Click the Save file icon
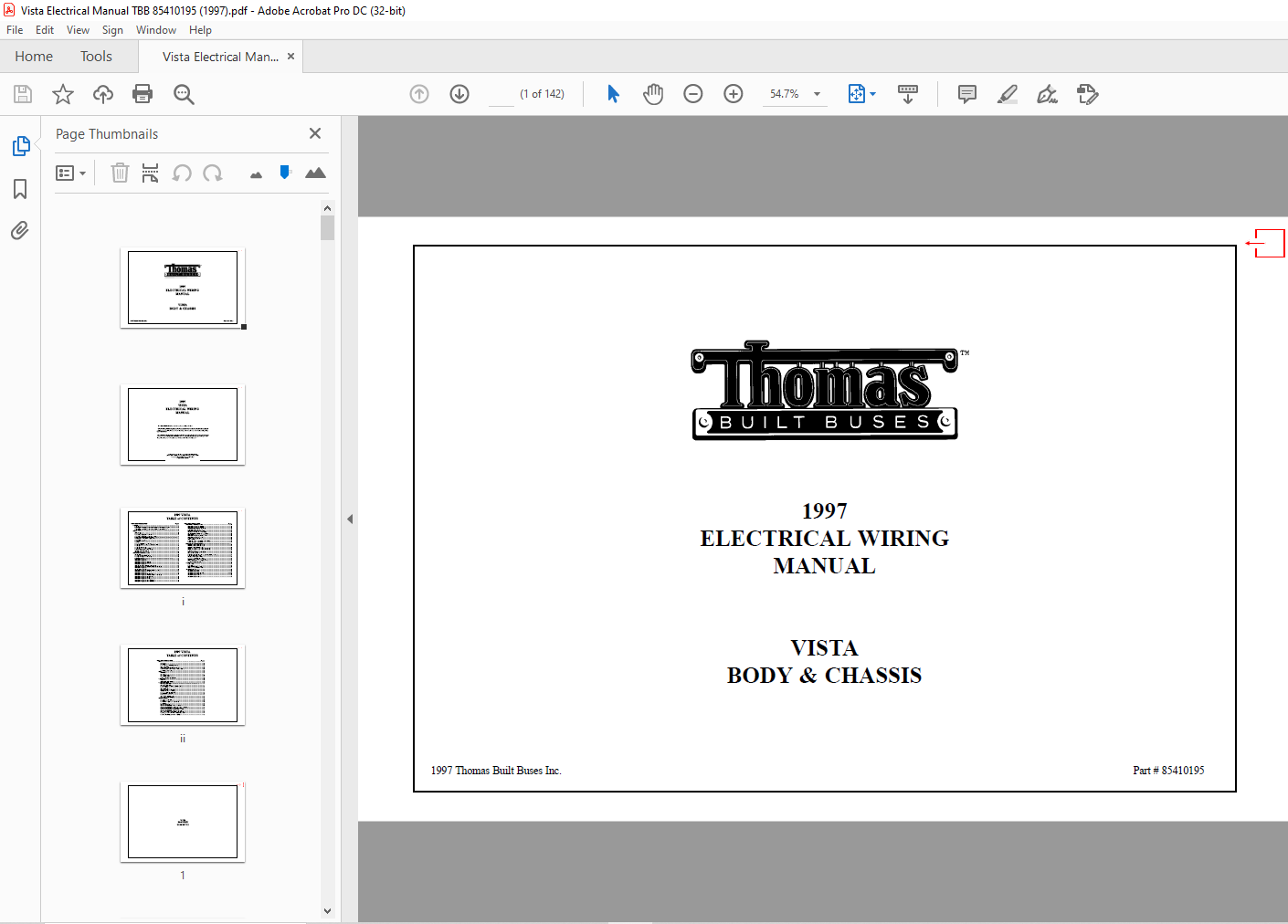 (23, 94)
